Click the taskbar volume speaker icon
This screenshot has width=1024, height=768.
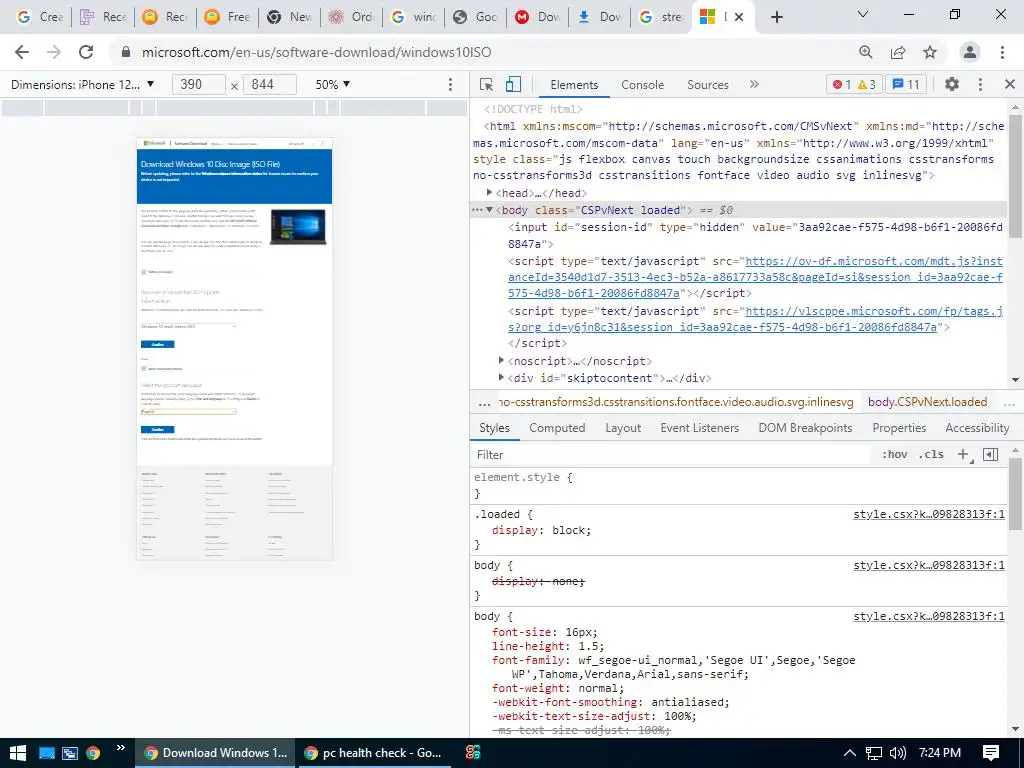[x=898, y=753]
